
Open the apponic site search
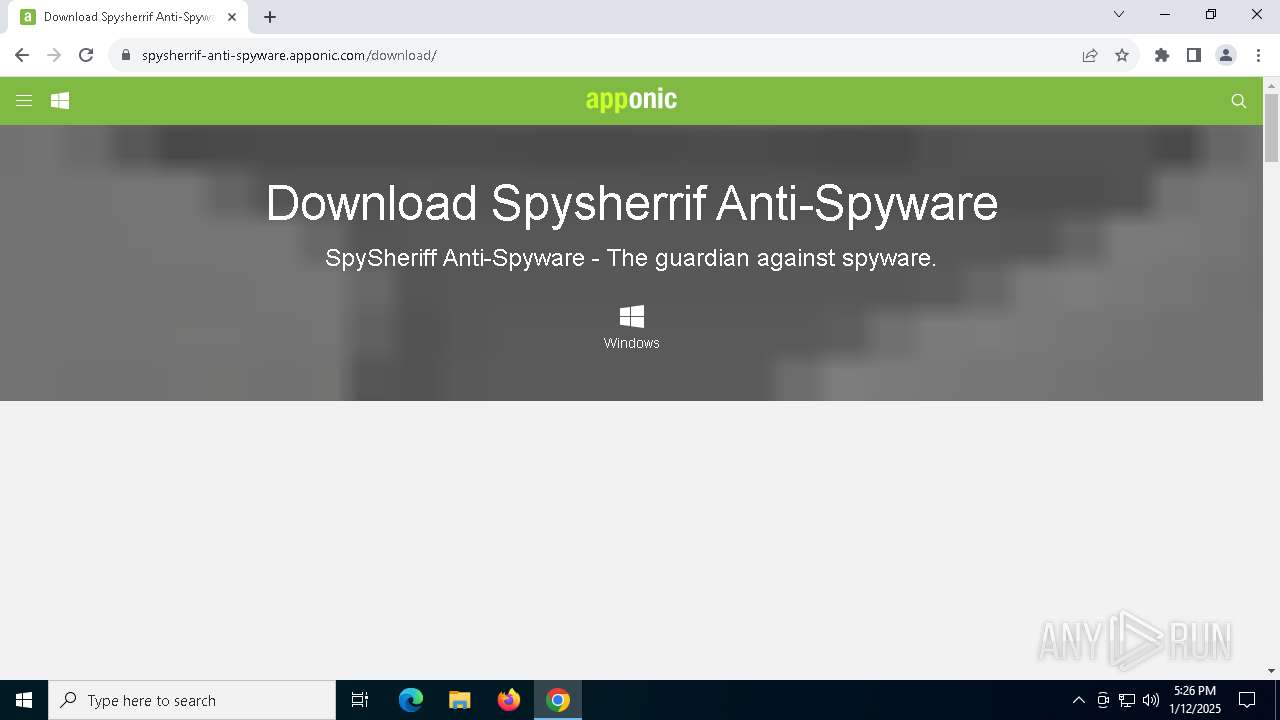pos(1239,101)
